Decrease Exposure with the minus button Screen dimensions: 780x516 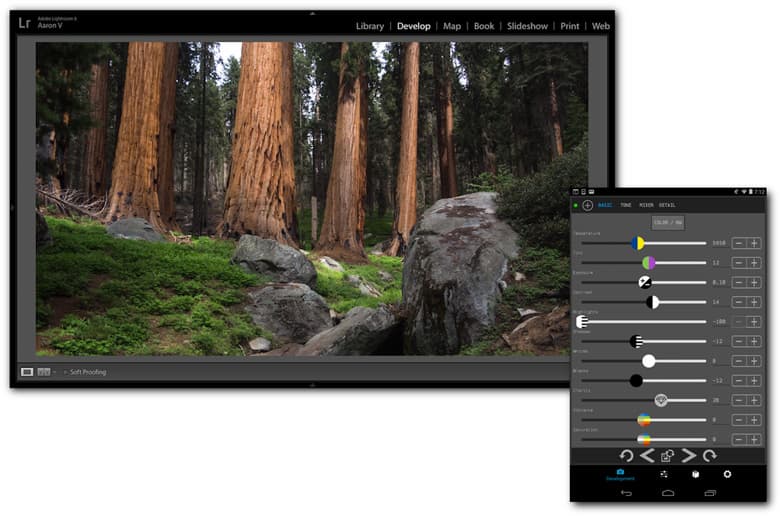pos(739,282)
